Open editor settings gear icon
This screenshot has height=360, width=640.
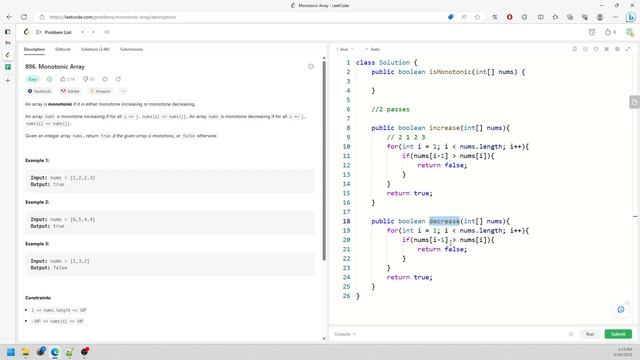(617, 49)
